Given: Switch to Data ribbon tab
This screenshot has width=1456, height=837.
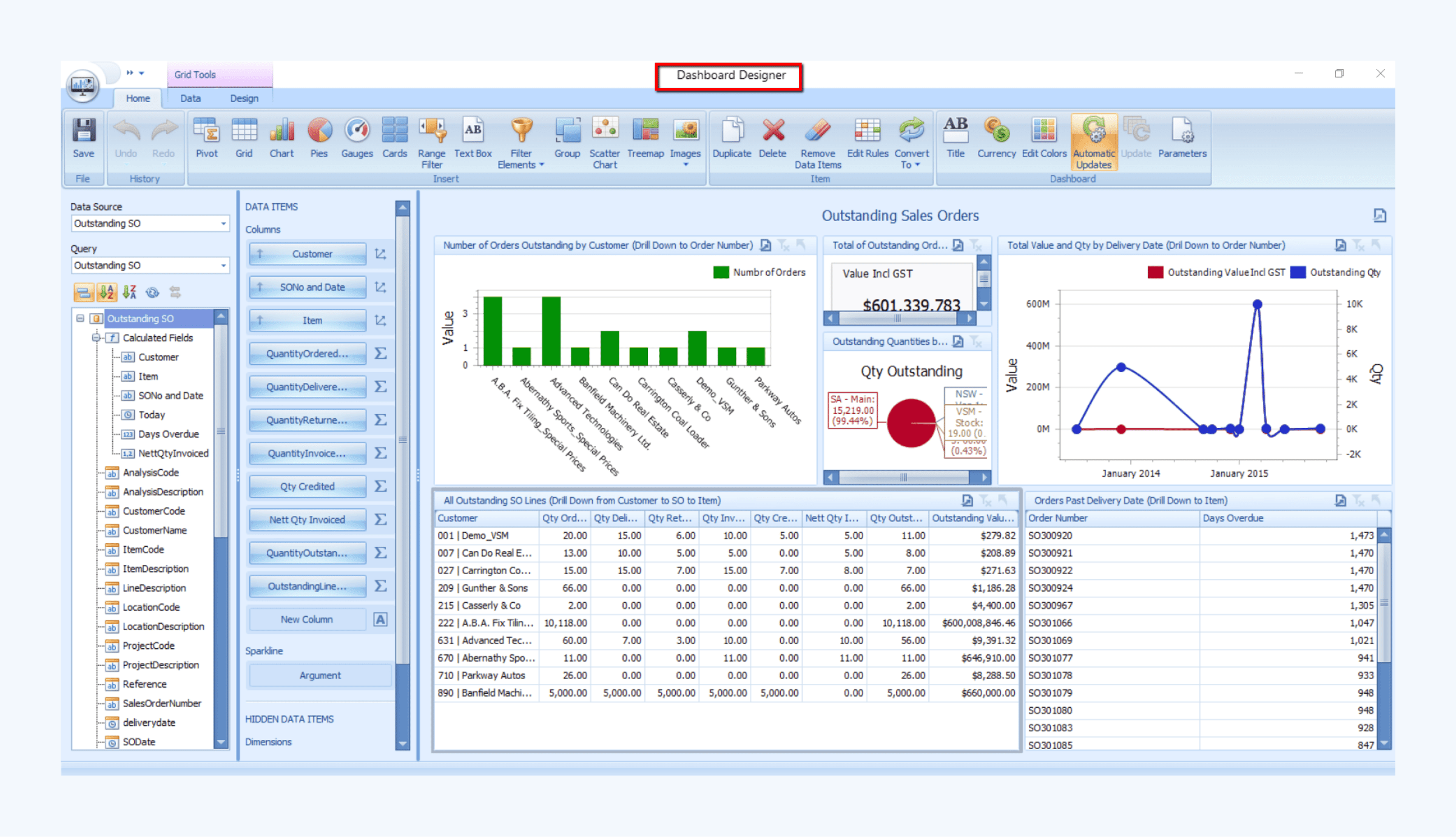Looking at the screenshot, I should coord(190,98).
